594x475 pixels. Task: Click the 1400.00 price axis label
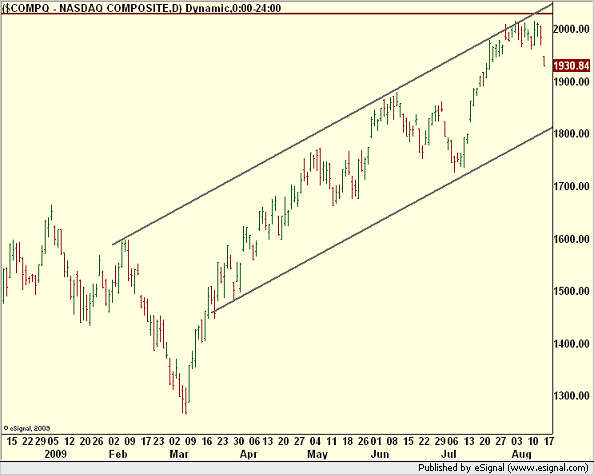pyautogui.click(x=571, y=344)
